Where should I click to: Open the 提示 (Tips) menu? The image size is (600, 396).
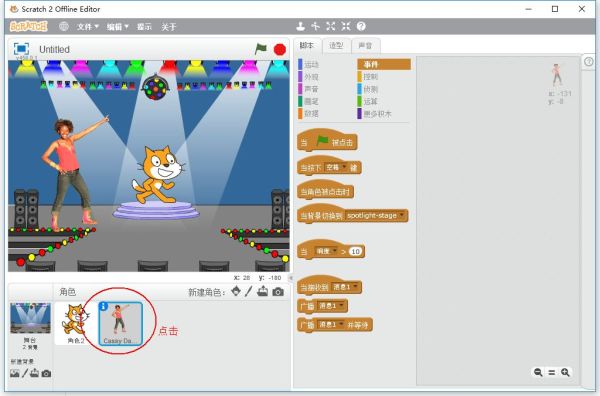(144, 27)
